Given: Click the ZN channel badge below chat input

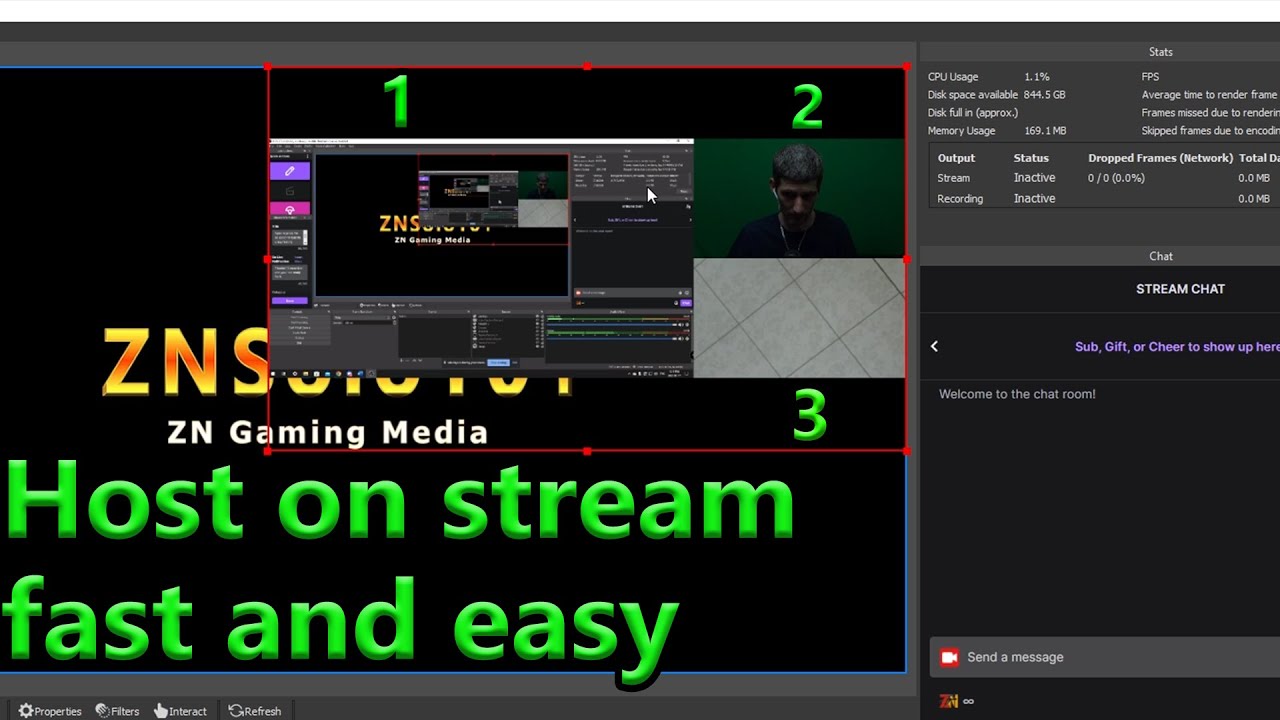Looking at the screenshot, I should click(949, 701).
